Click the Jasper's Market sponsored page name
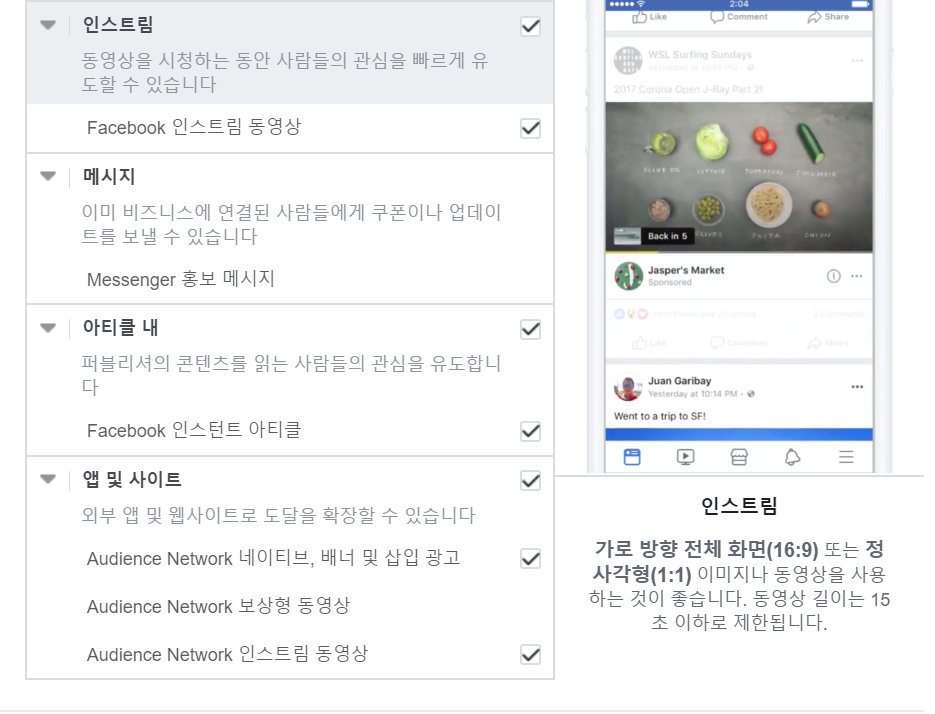This screenshot has height=714, width=935. 686,270
